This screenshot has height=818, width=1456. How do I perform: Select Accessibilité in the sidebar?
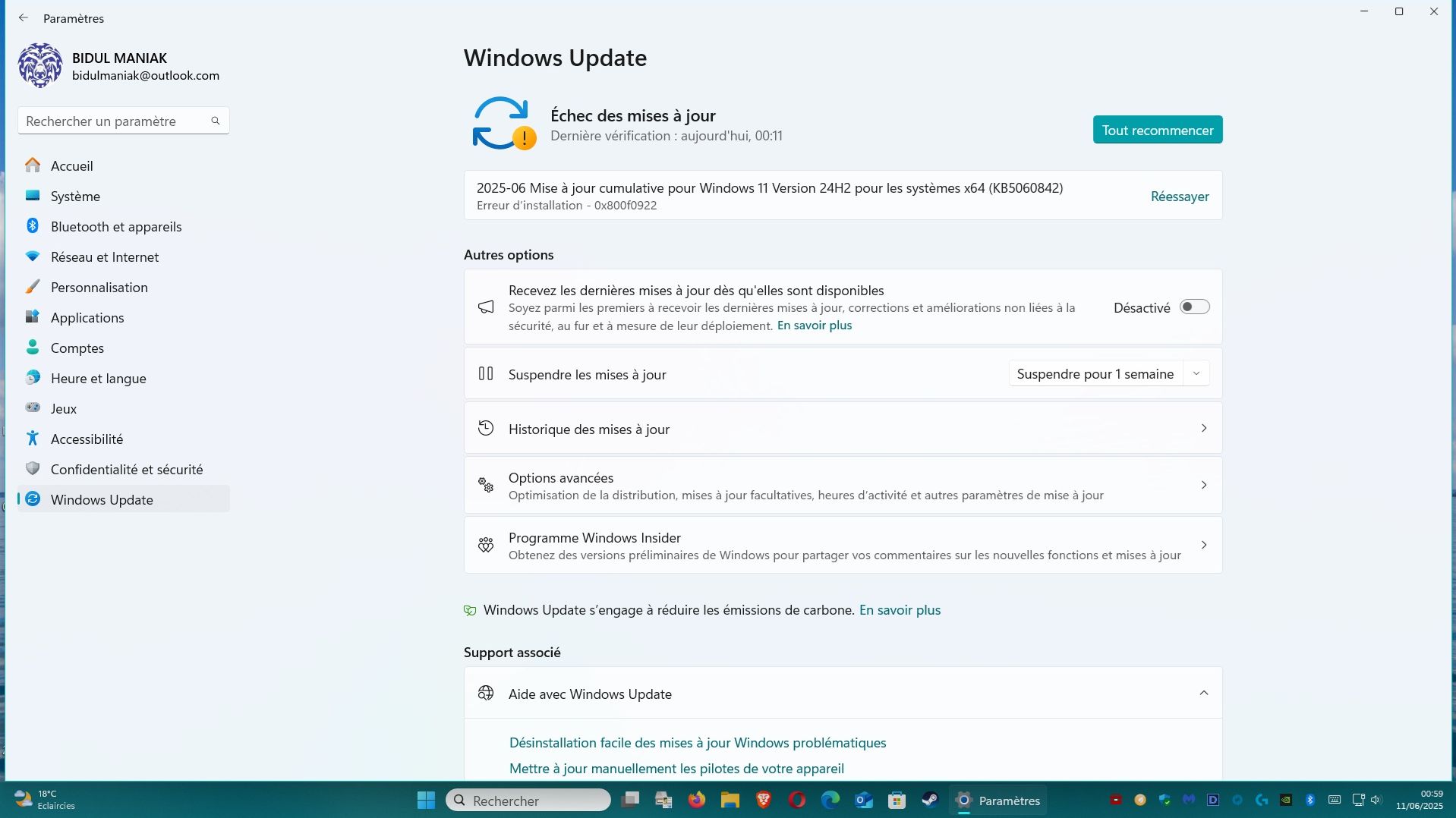click(x=123, y=439)
